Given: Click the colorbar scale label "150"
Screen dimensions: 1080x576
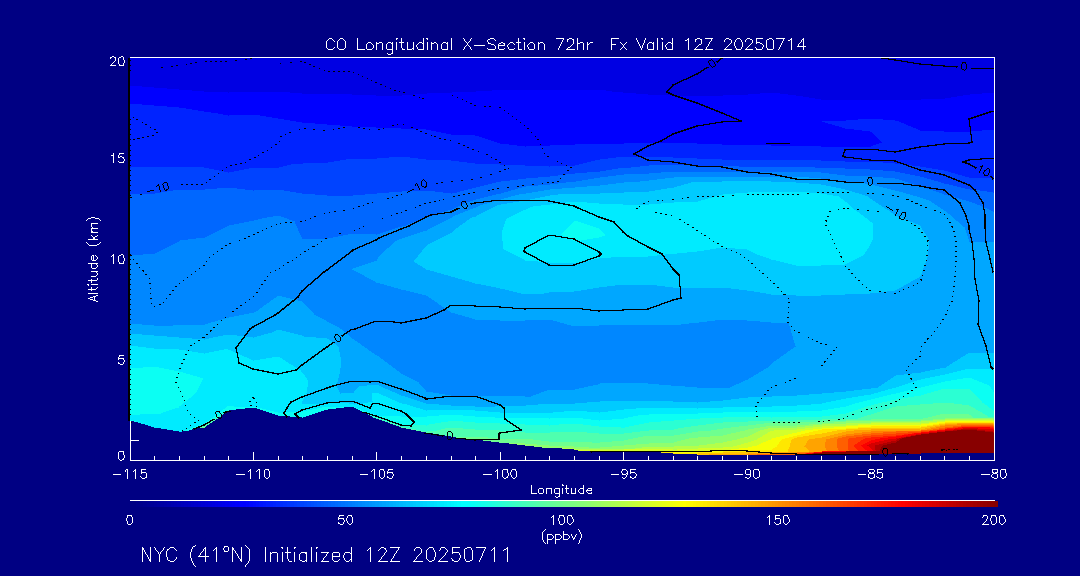Looking at the screenshot, I should click(x=778, y=520).
